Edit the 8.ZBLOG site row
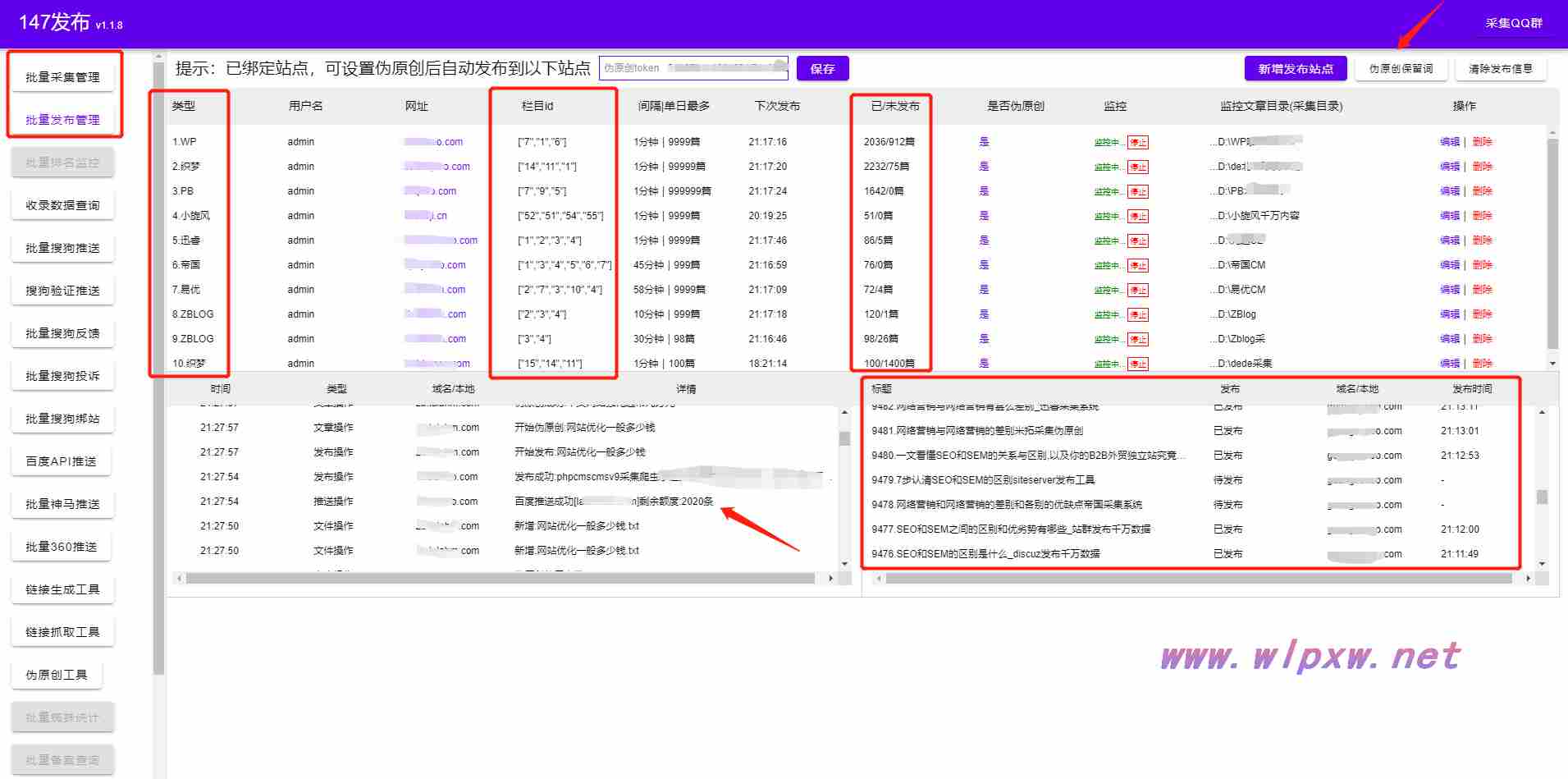 tap(1450, 314)
